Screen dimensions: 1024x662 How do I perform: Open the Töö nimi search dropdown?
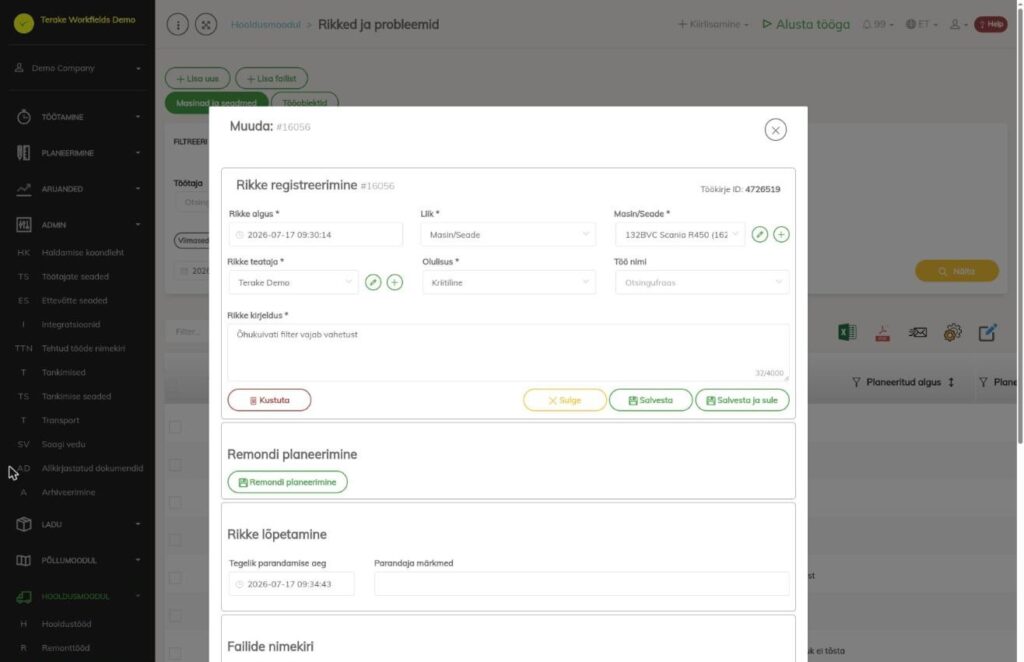point(702,282)
